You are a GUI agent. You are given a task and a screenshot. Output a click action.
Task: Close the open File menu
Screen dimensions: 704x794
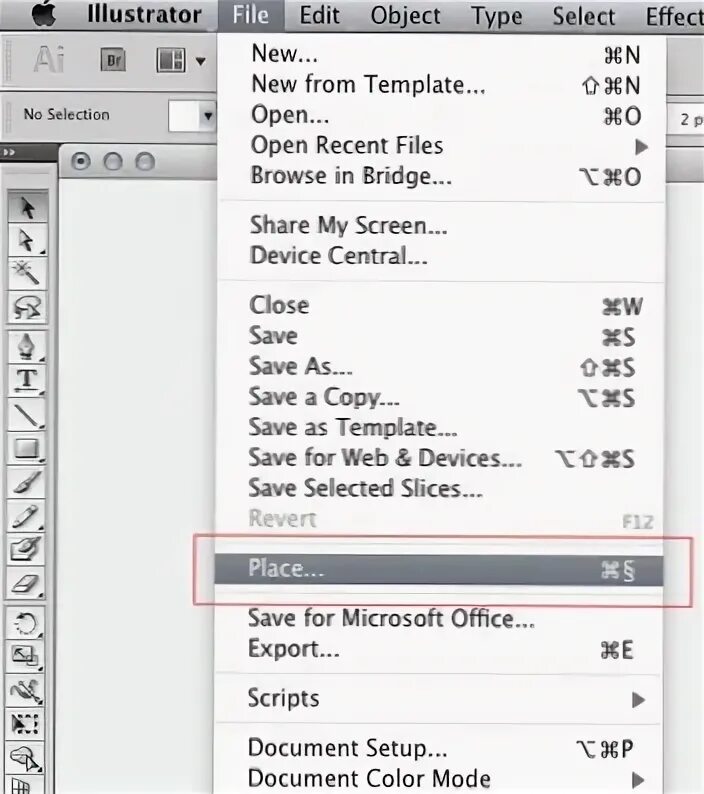250,14
